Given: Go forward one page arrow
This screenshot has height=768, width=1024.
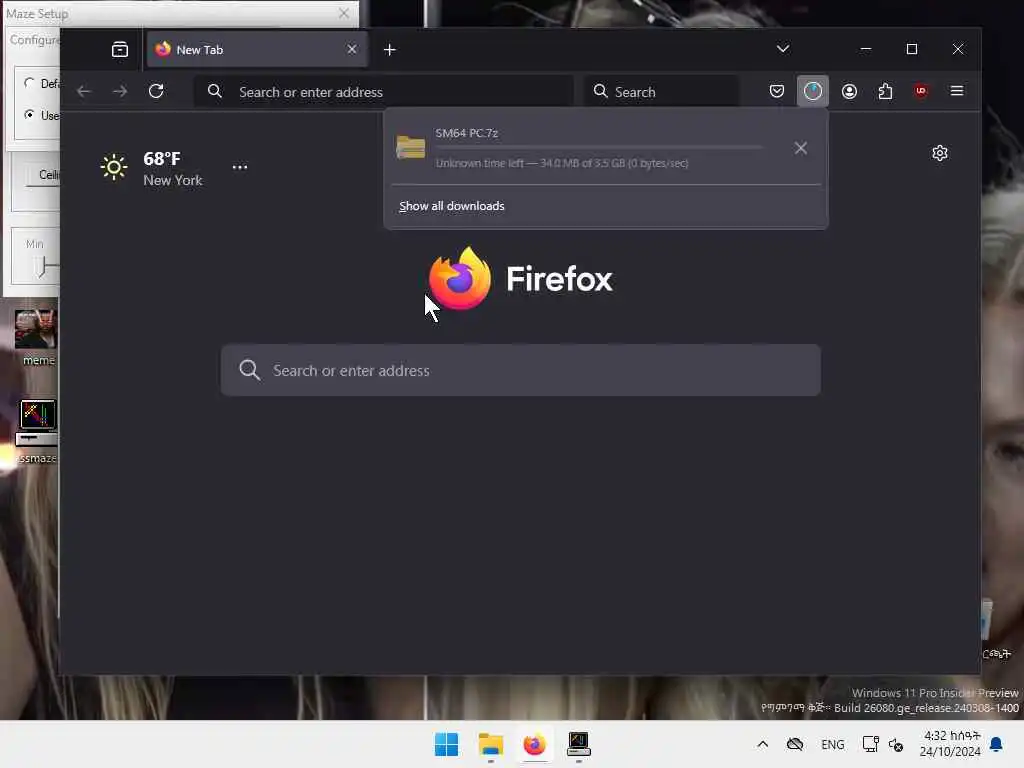Looking at the screenshot, I should [x=120, y=91].
